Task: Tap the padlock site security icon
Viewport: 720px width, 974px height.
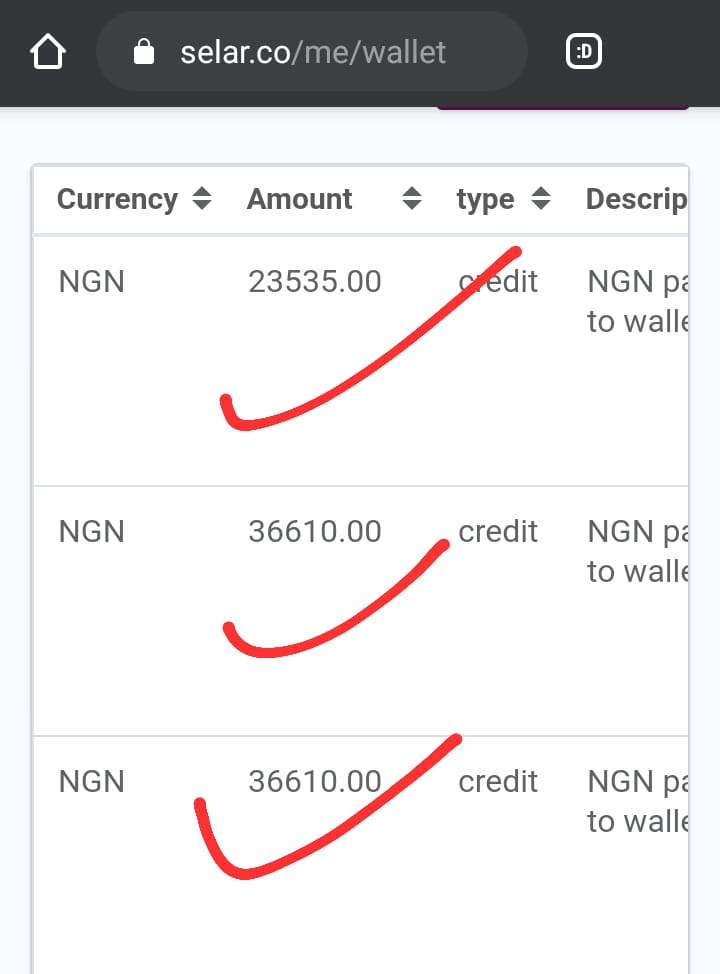Action: 144,52
